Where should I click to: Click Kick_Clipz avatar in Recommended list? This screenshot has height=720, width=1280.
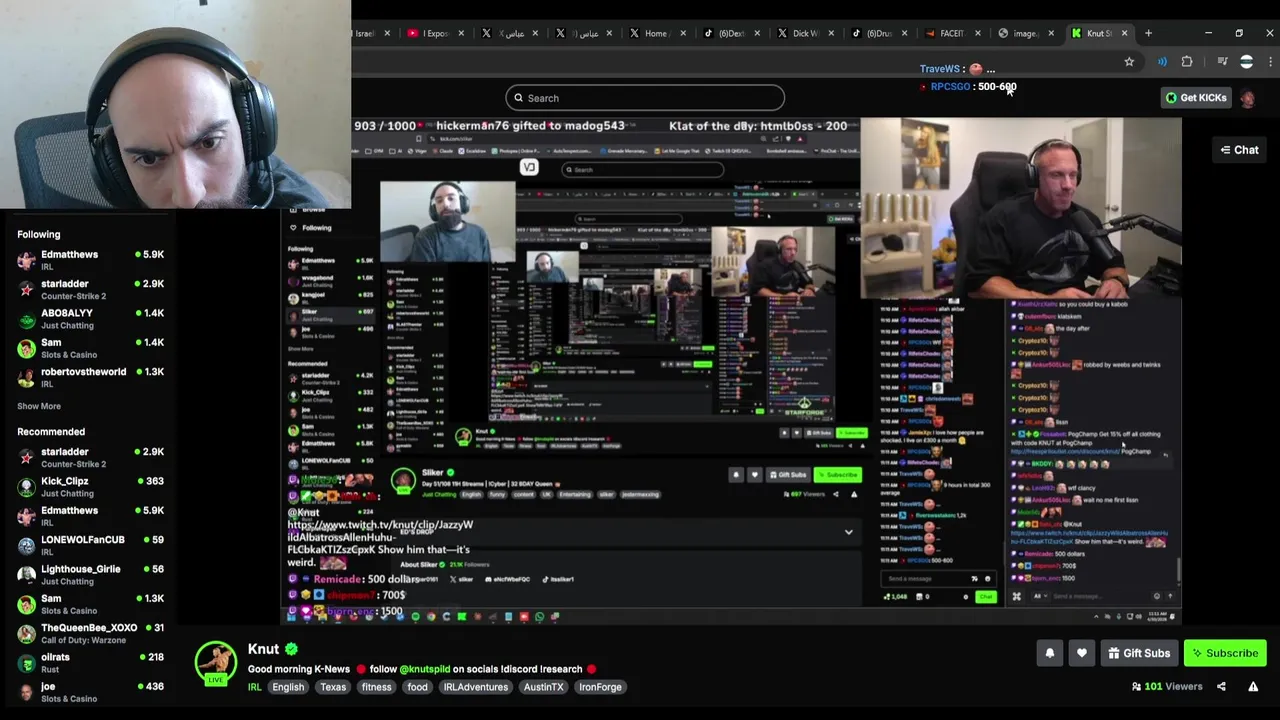pyautogui.click(x=26, y=487)
